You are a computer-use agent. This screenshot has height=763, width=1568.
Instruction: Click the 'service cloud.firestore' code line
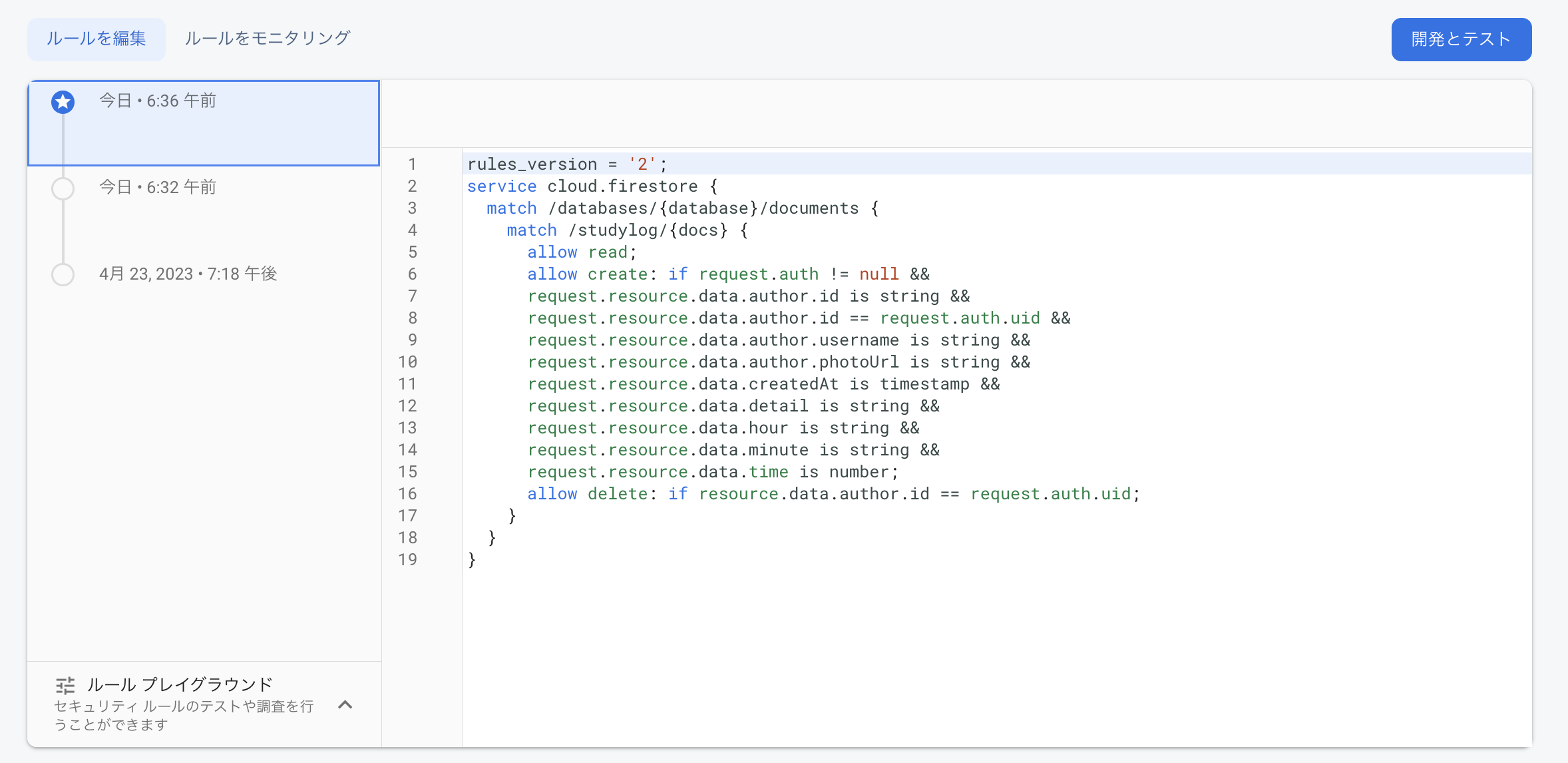click(x=591, y=186)
